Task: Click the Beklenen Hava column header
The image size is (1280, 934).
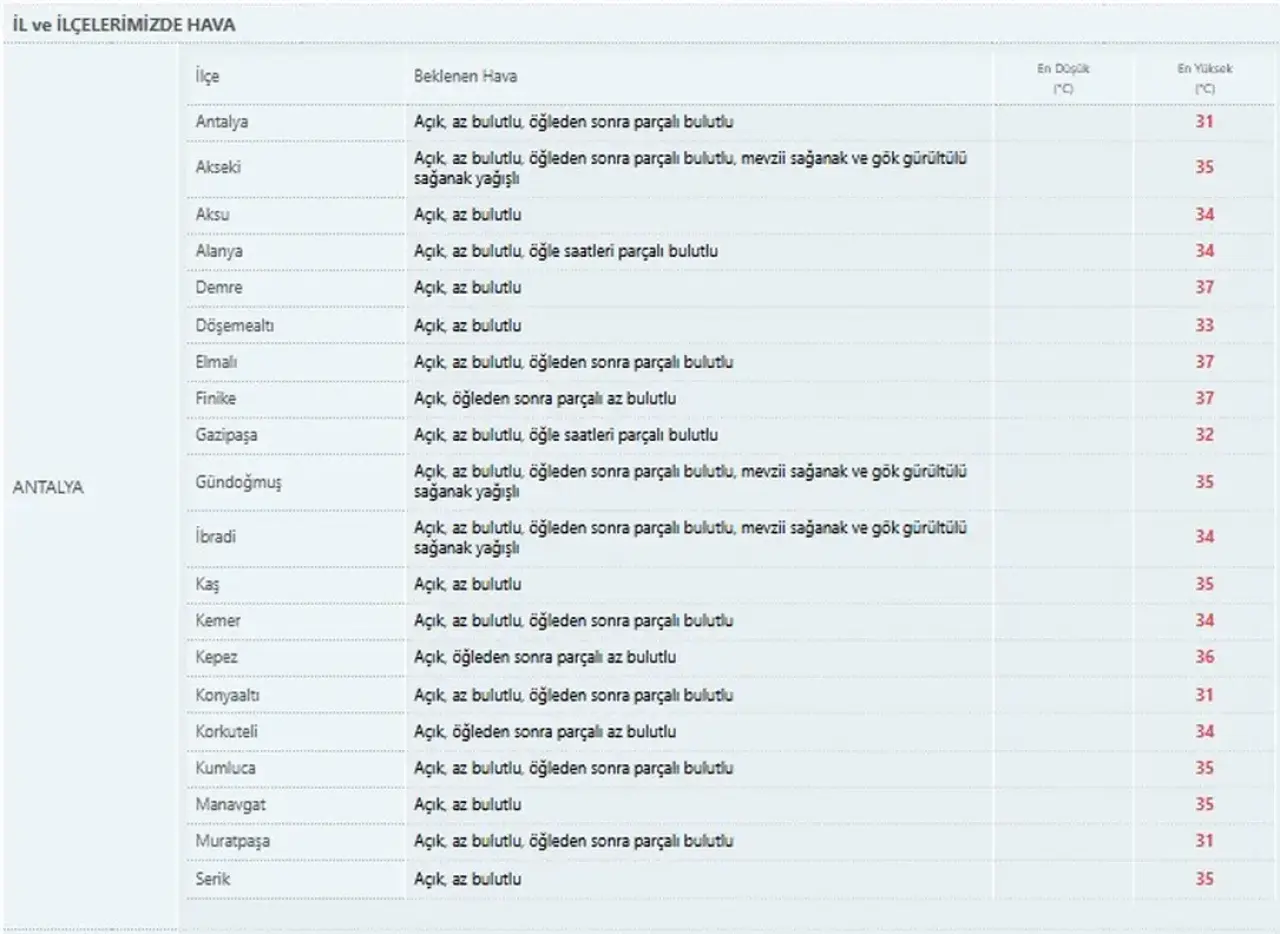Action: click(x=466, y=77)
